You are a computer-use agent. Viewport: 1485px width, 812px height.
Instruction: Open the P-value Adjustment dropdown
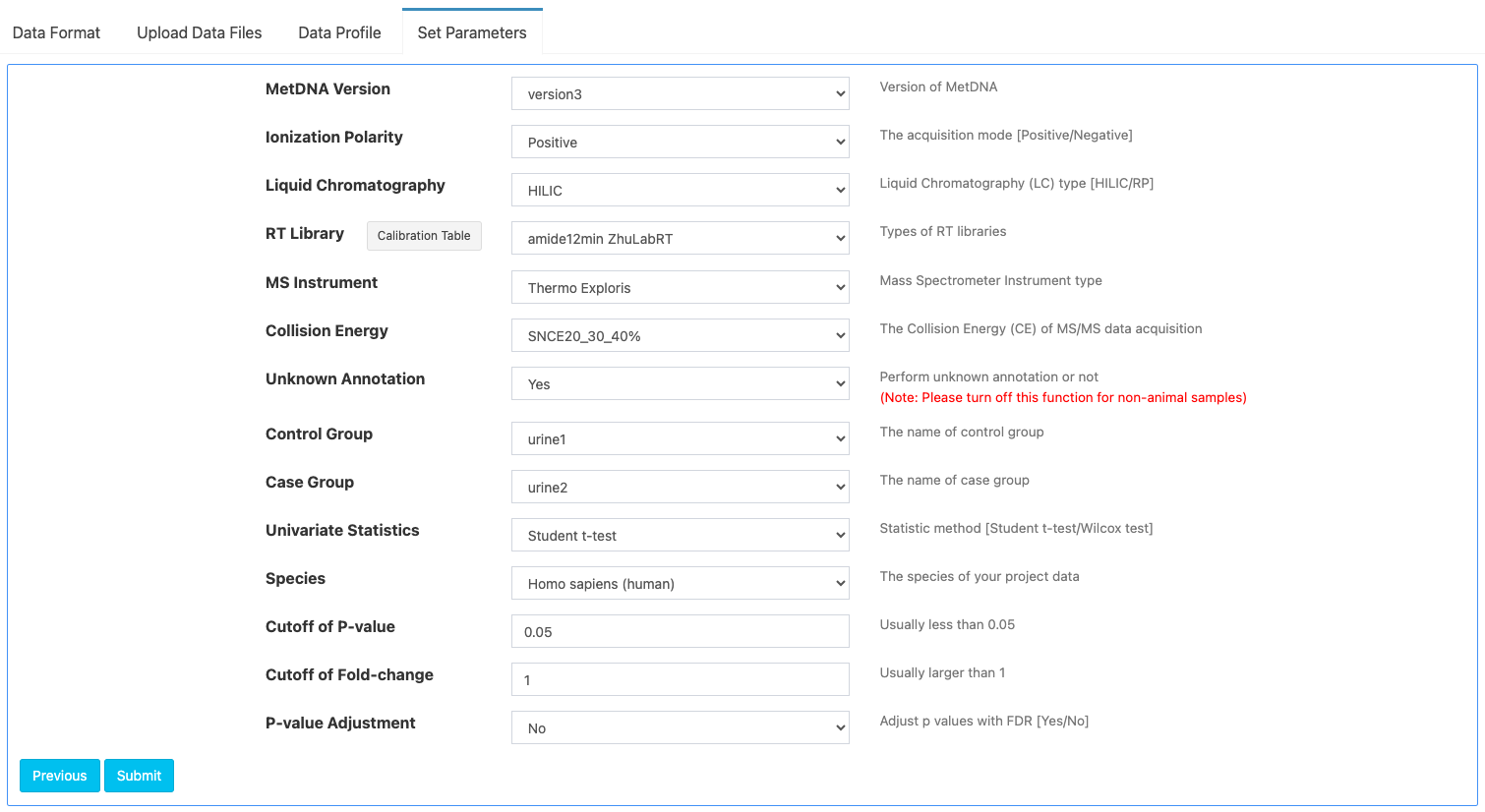[680, 728]
